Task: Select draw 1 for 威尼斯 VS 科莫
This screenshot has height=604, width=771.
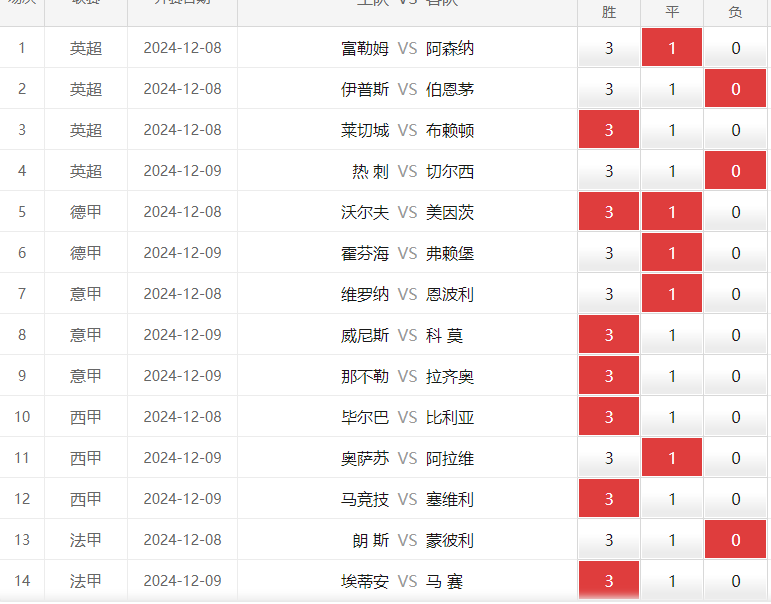Action: [672, 334]
